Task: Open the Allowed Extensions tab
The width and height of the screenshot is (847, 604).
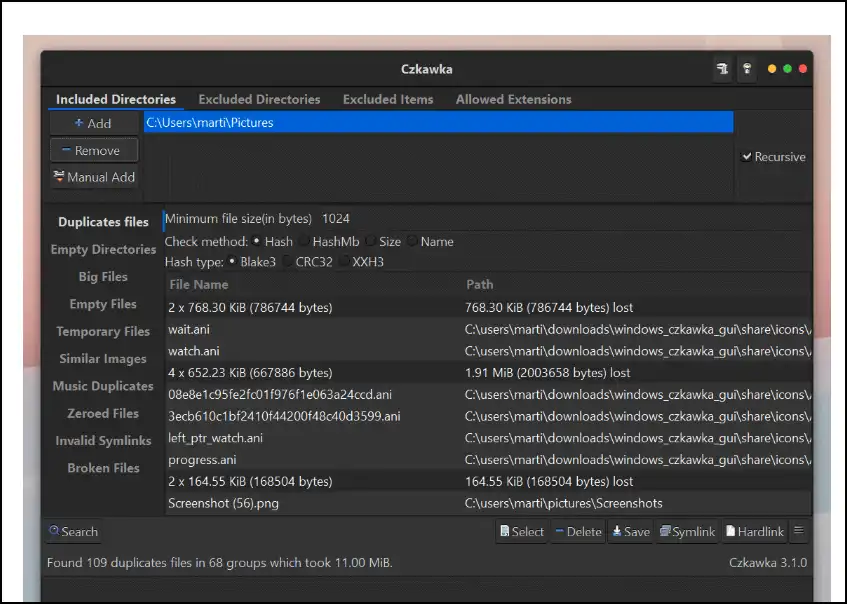Action: tap(513, 99)
